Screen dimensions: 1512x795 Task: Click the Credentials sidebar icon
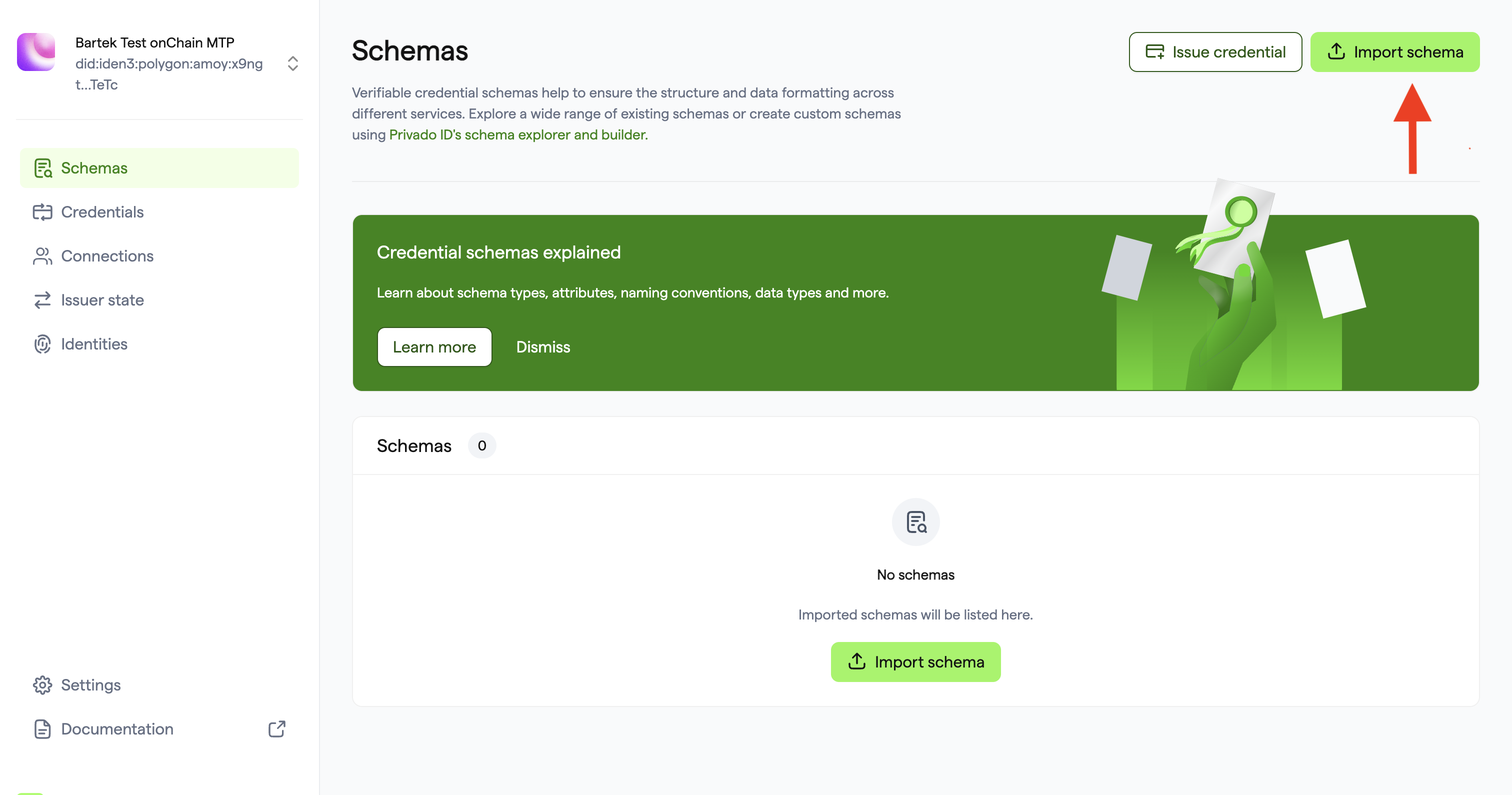point(43,212)
